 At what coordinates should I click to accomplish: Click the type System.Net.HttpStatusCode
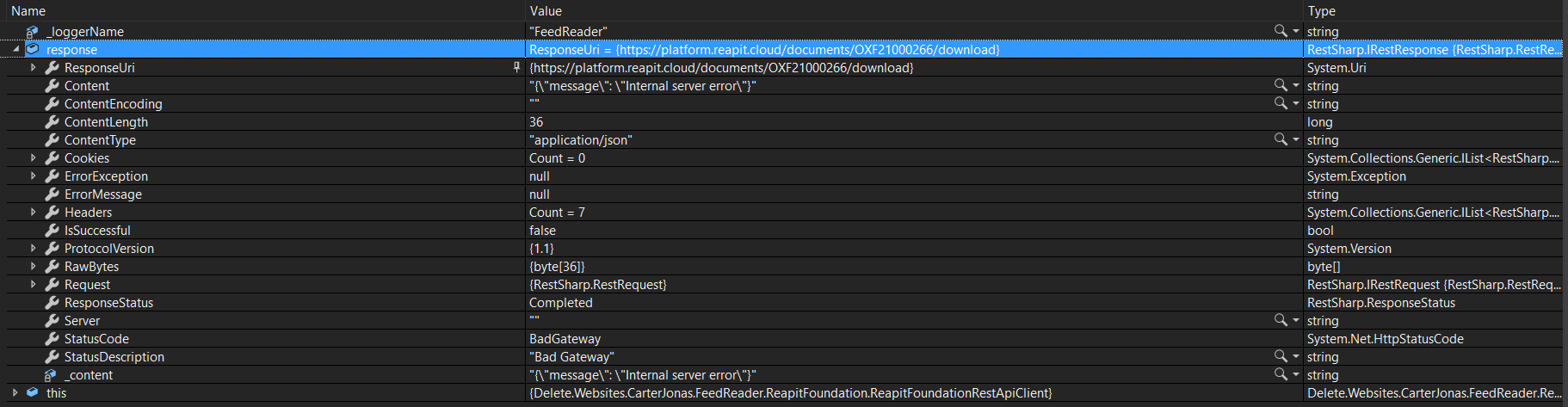[x=1386, y=338]
